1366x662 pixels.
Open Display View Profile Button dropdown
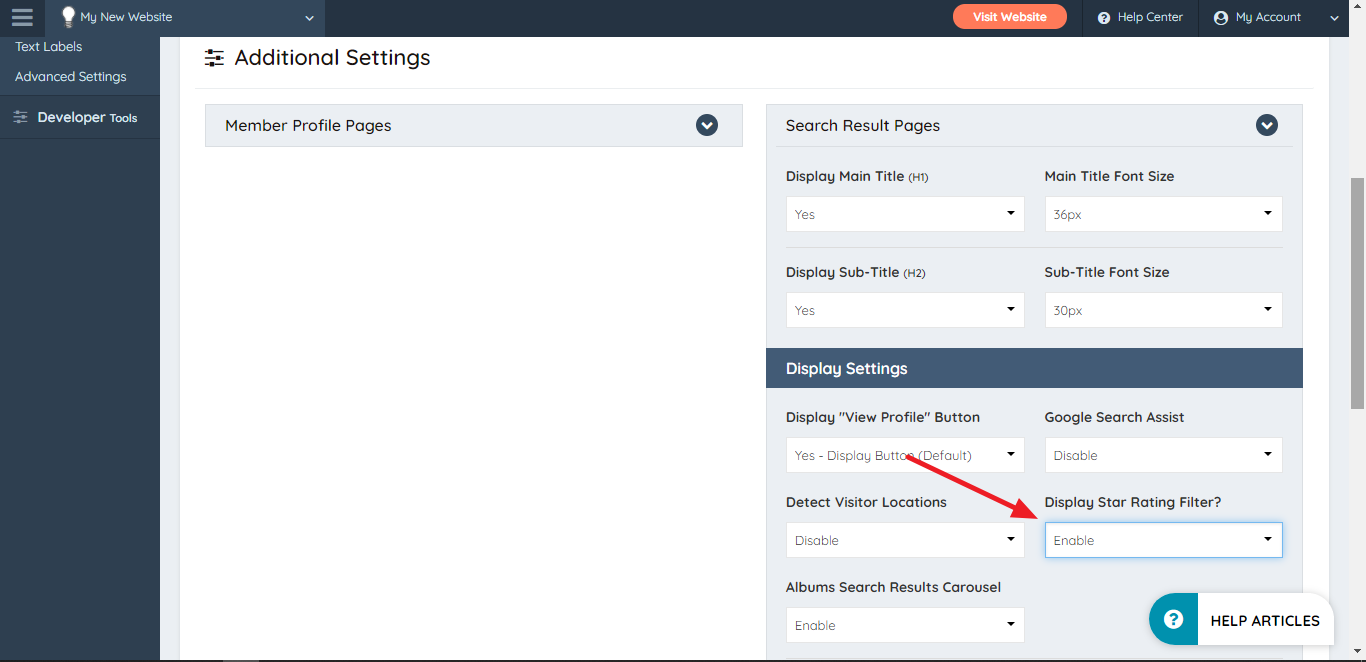pyautogui.click(x=905, y=455)
